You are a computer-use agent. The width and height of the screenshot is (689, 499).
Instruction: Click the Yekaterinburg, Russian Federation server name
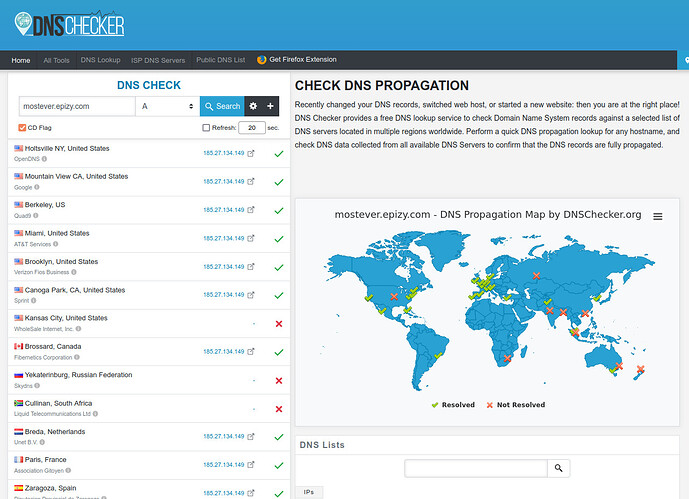[x=78, y=375]
